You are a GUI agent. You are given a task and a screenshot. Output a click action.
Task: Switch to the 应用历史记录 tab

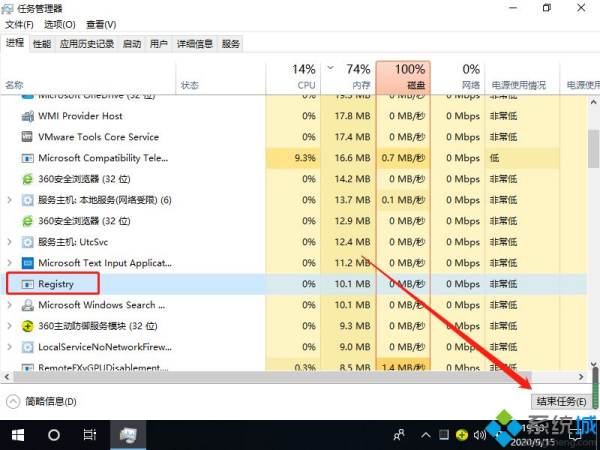(87, 44)
